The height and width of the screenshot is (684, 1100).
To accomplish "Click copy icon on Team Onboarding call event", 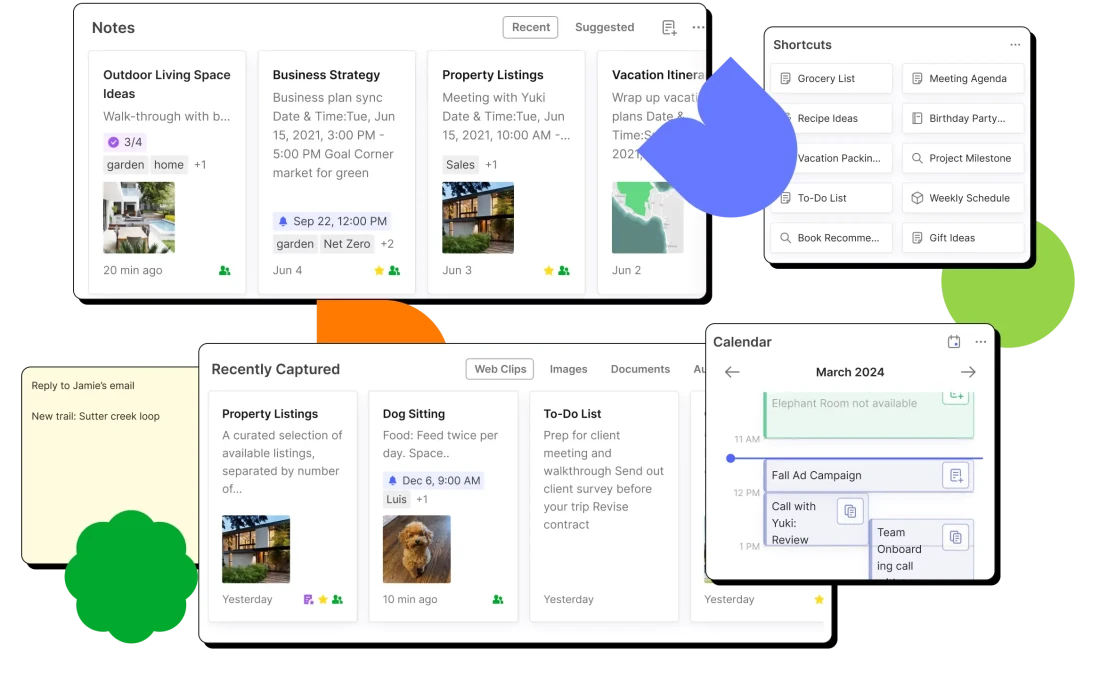I will pos(955,537).
